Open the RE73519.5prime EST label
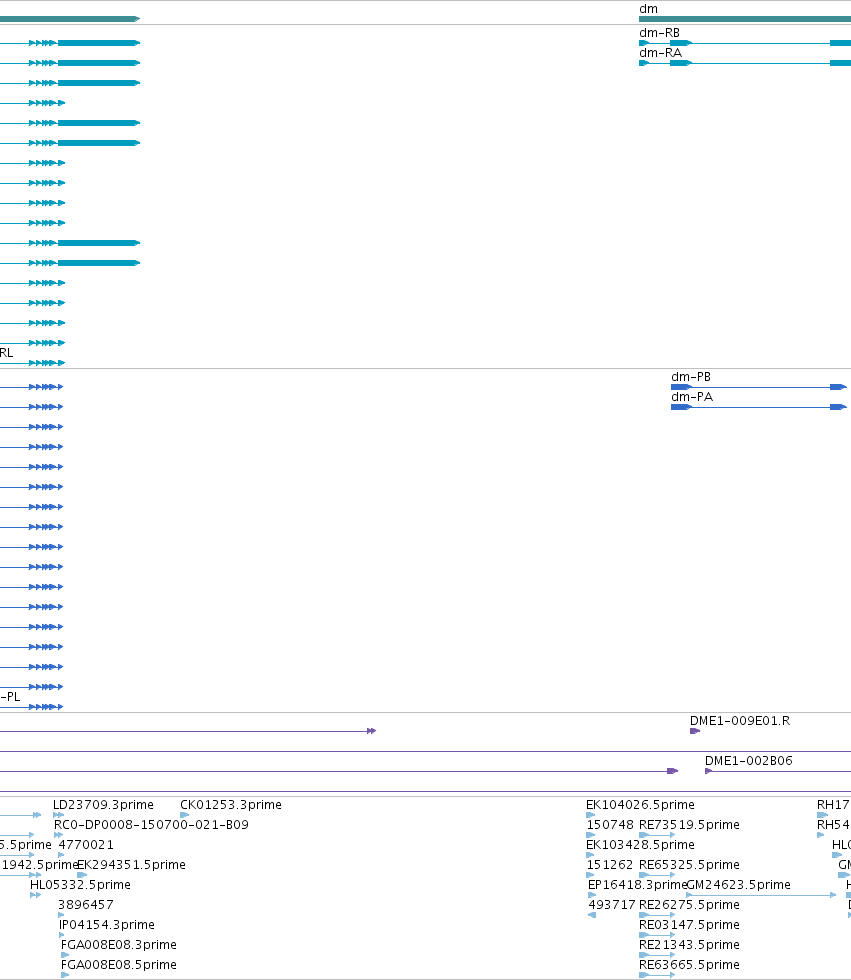This screenshot has width=851, height=980. [689, 825]
